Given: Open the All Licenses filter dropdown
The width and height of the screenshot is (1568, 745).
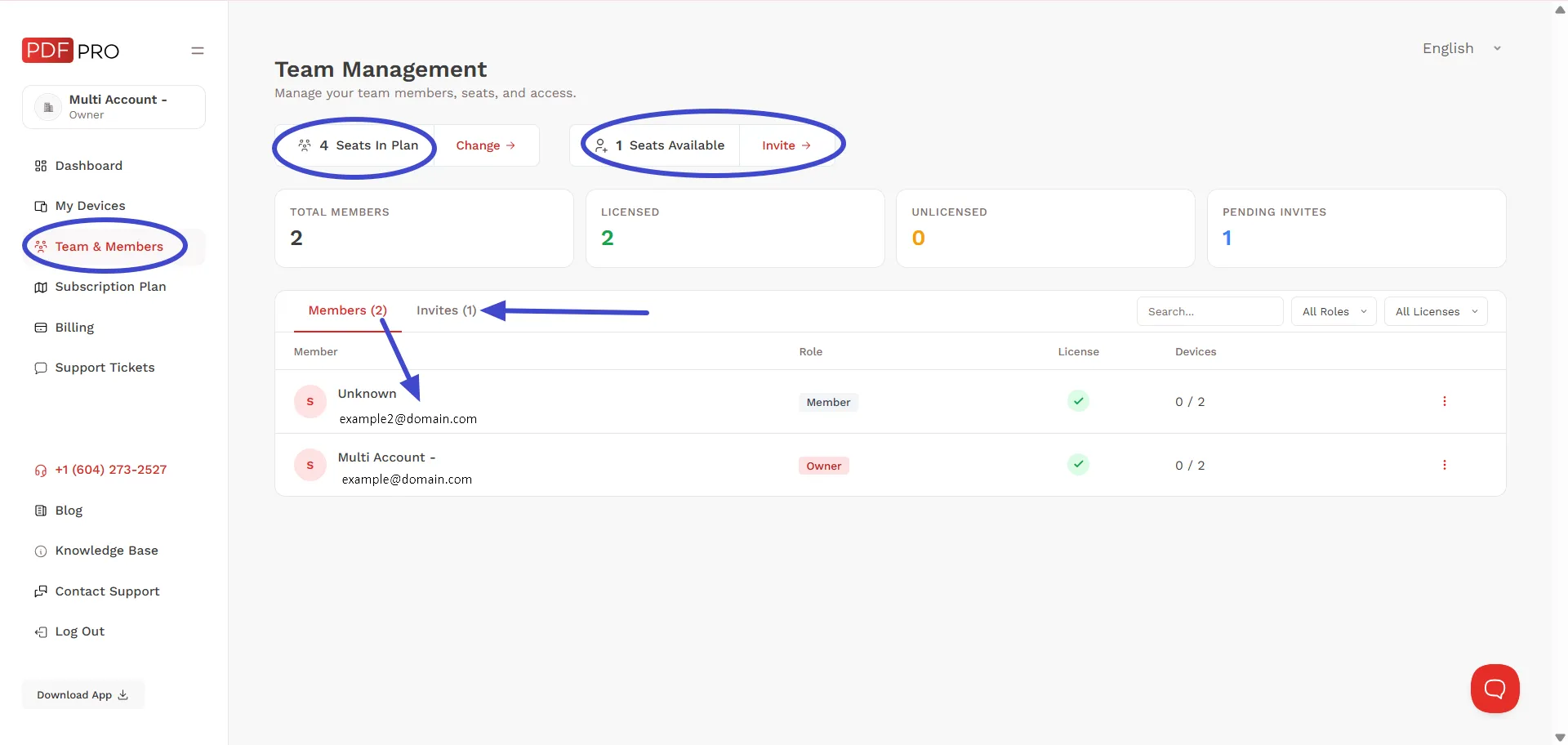Looking at the screenshot, I should (x=1436, y=311).
